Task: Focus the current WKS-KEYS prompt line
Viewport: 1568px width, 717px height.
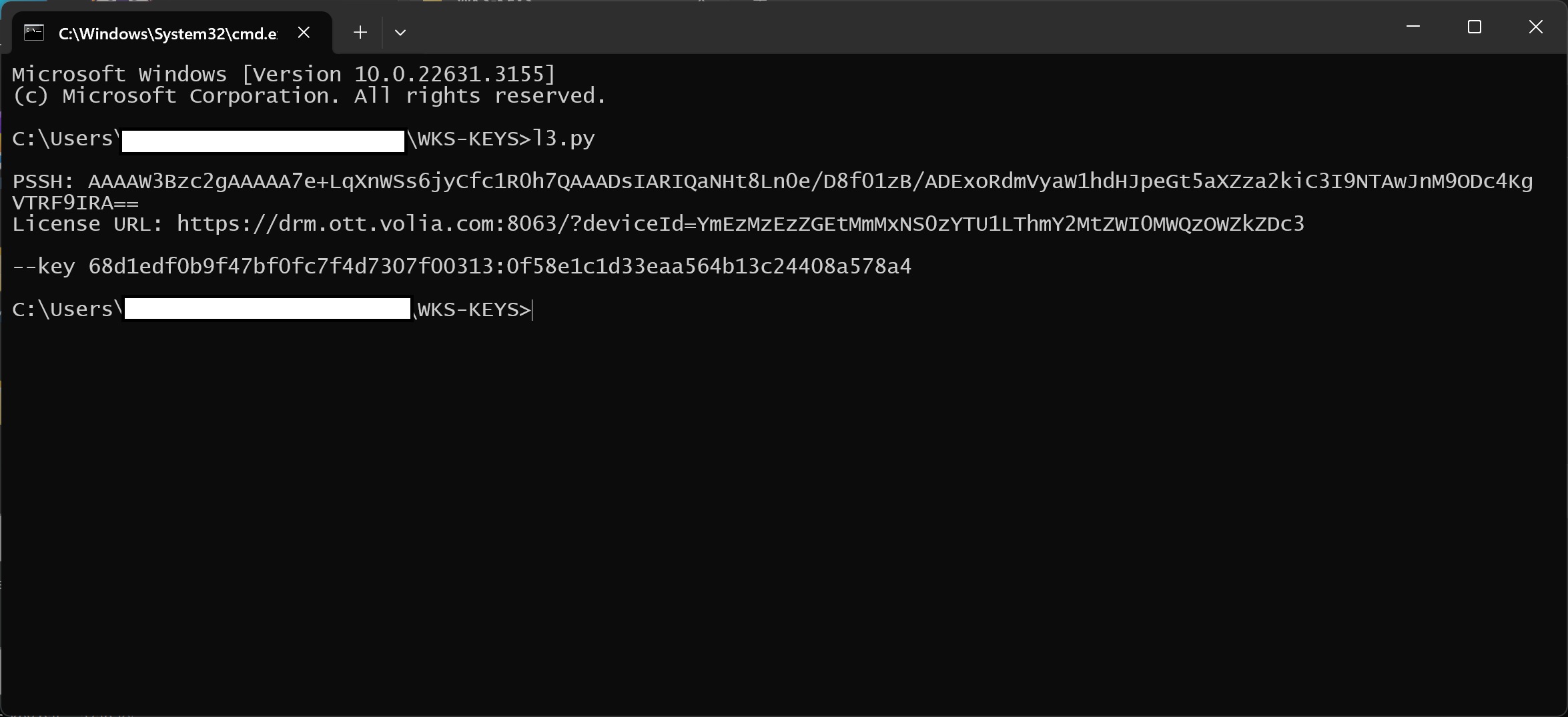Action: pos(474,309)
